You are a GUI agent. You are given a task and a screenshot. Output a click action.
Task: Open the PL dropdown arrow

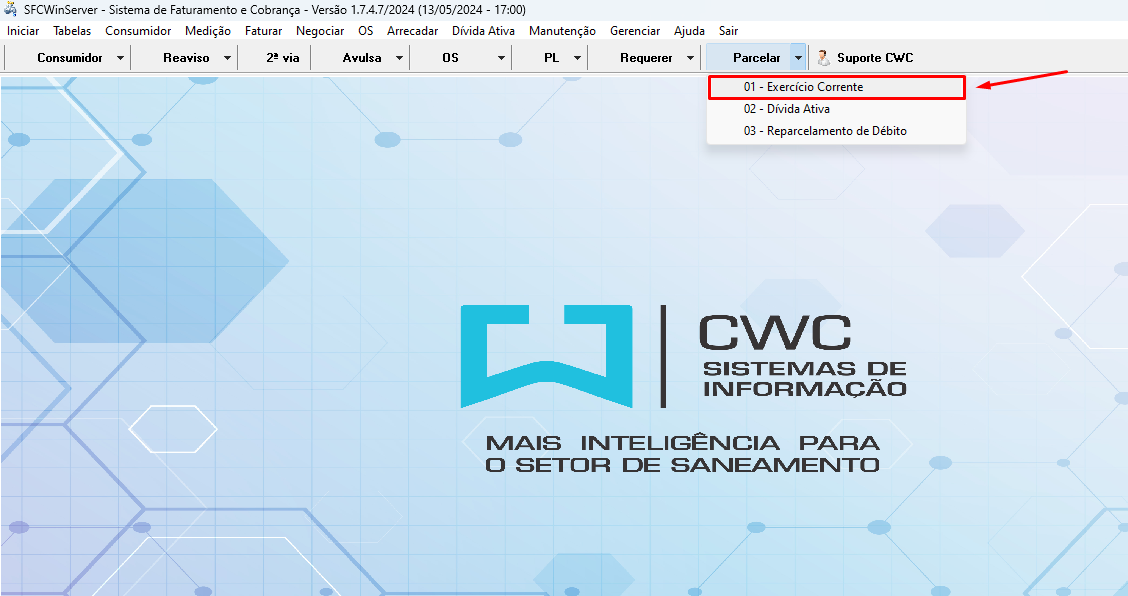[577, 58]
